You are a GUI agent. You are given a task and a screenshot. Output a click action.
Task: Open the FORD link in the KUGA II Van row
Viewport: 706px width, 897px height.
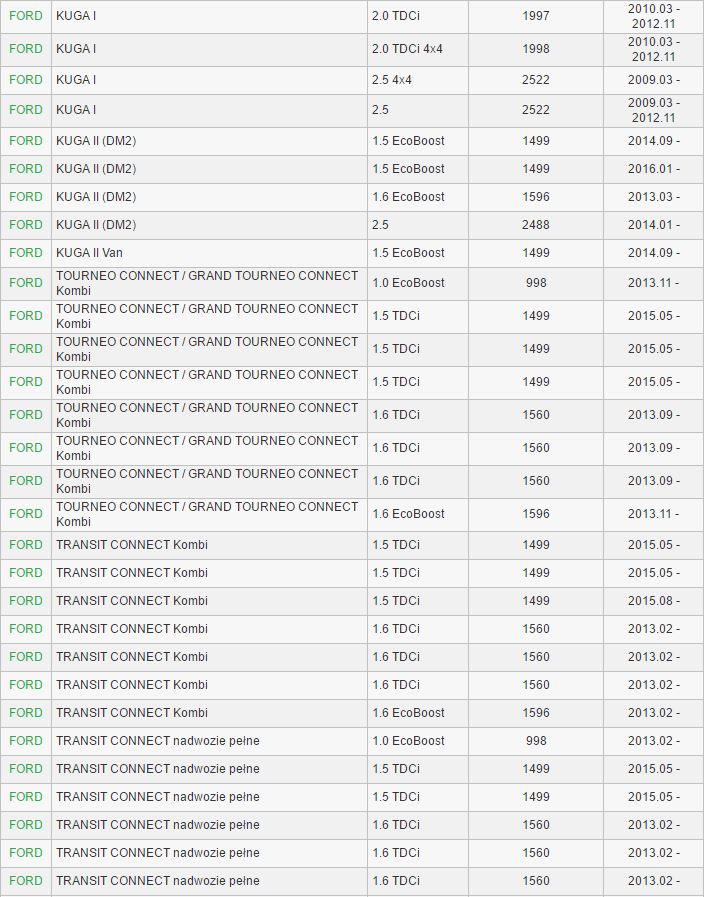click(26, 253)
